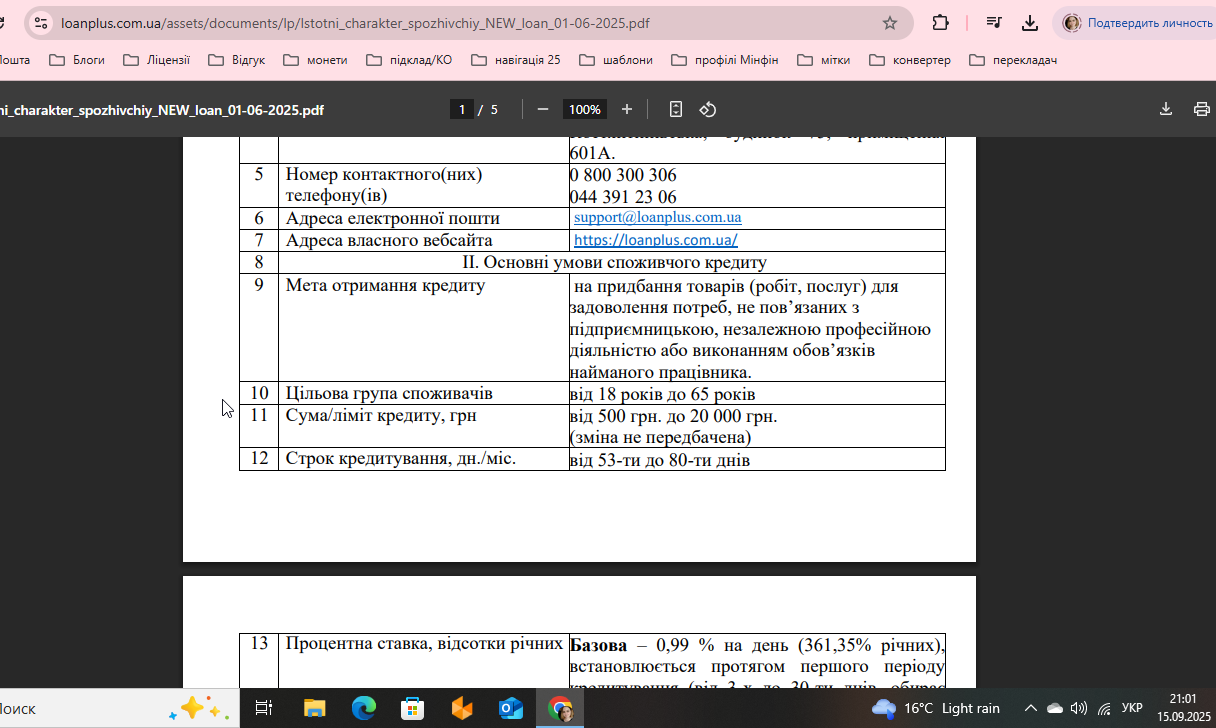Open the weather widget showing 16°C Light rain
Image resolution: width=1216 pixels, height=728 pixels.
tap(936, 709)
